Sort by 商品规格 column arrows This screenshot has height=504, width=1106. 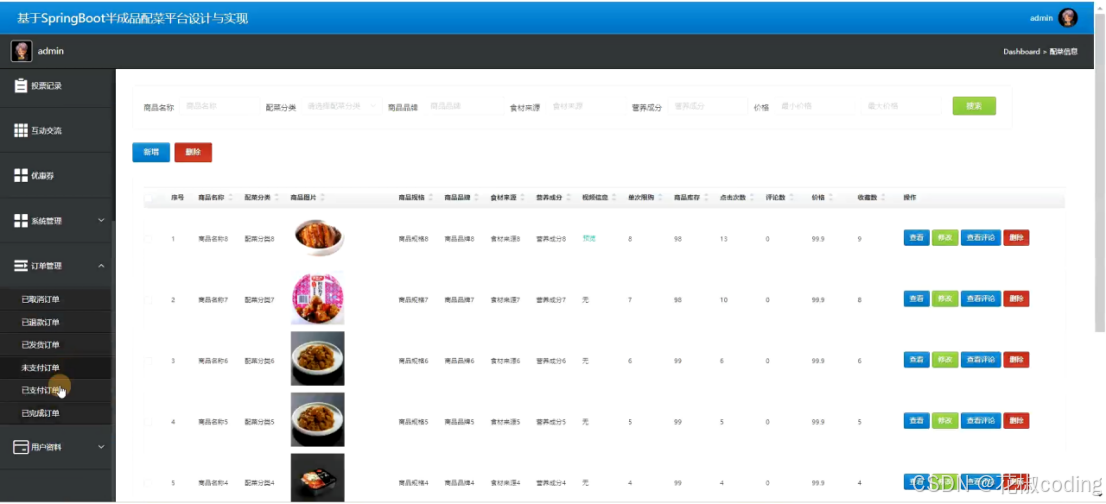click(x=430, y=198)
